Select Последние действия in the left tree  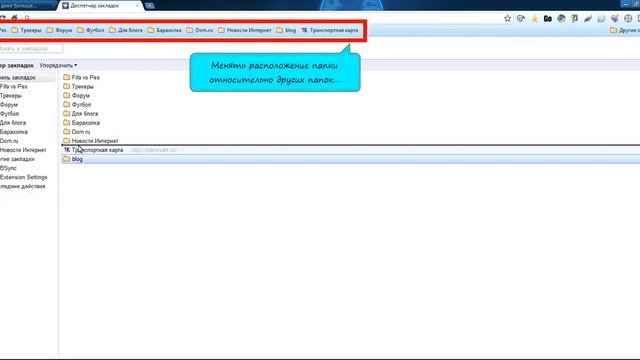(x=23, y=186)
